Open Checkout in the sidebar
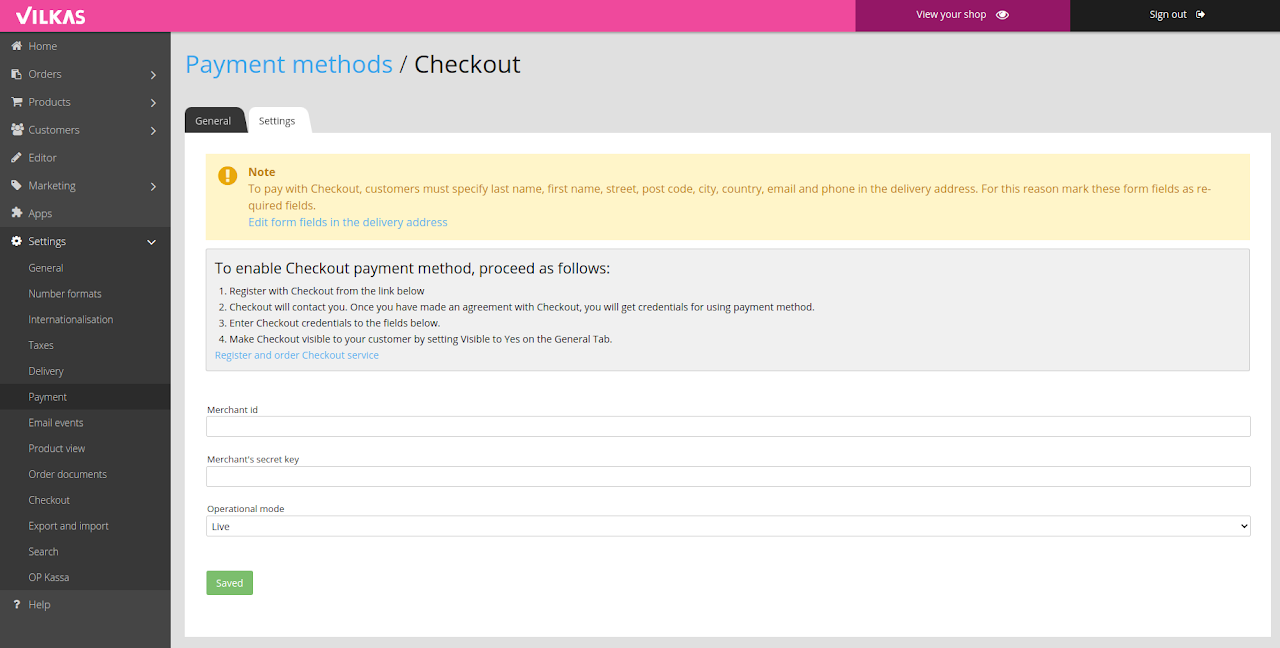 pyautogui.click(x=49, y=500)
